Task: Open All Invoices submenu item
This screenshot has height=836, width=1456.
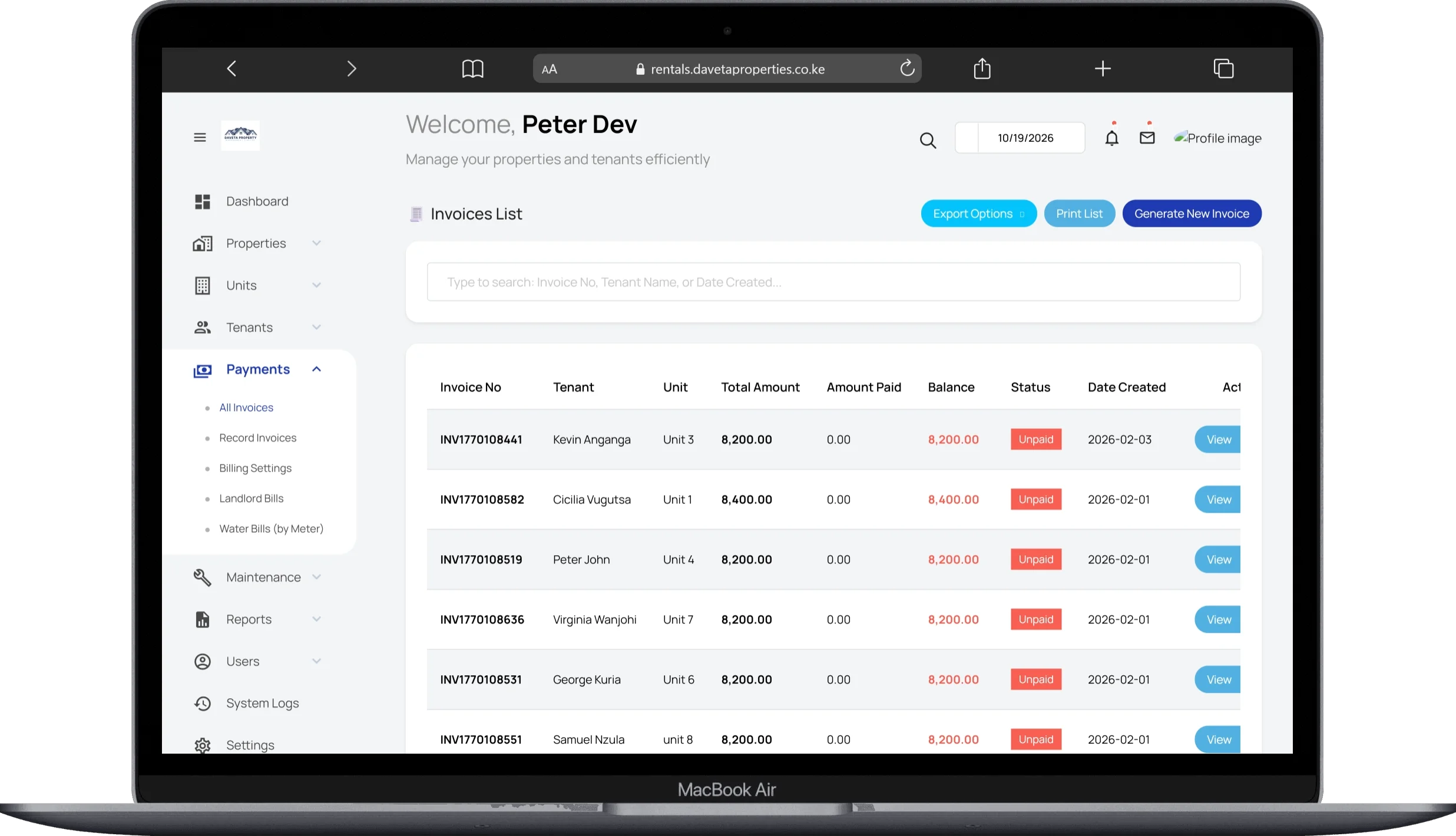Action: (x=246, y=407)
